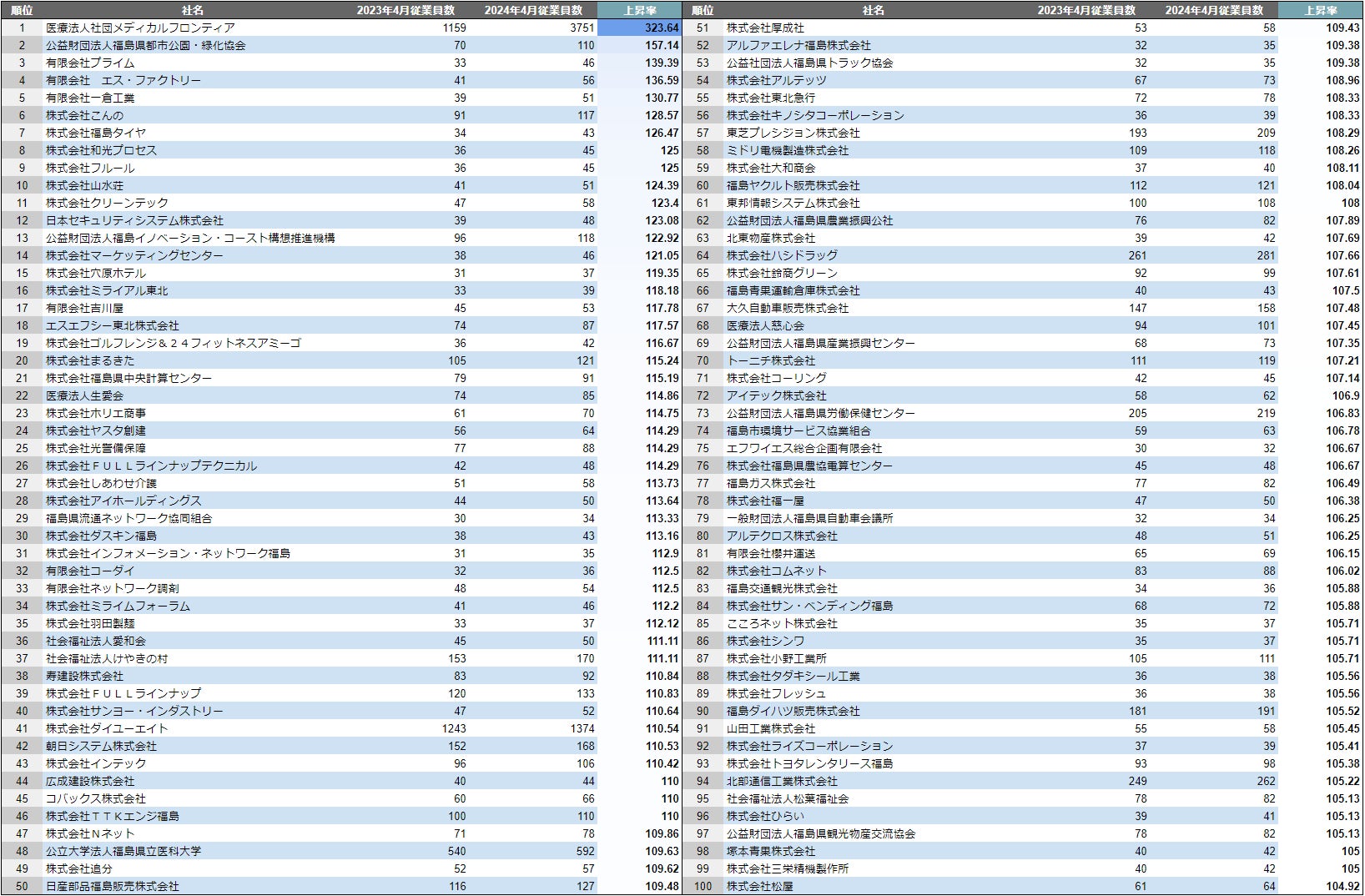Click the 193 employee count cell
Screen dimensions: 1365x896
(1138, 133)
